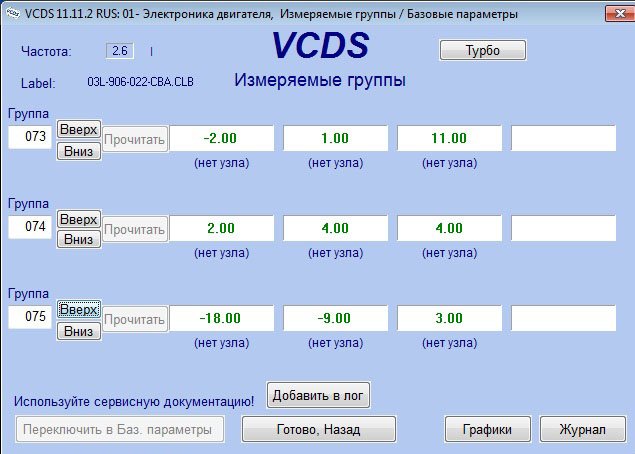Click Добавить в лог button
This screenshot has width=635, height=454.
(318, 395)
